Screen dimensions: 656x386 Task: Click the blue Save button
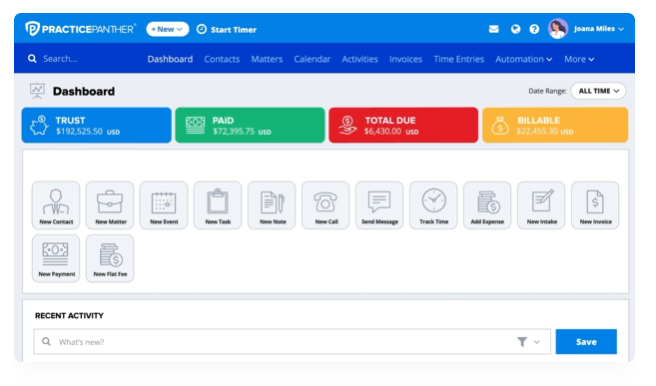586,342
